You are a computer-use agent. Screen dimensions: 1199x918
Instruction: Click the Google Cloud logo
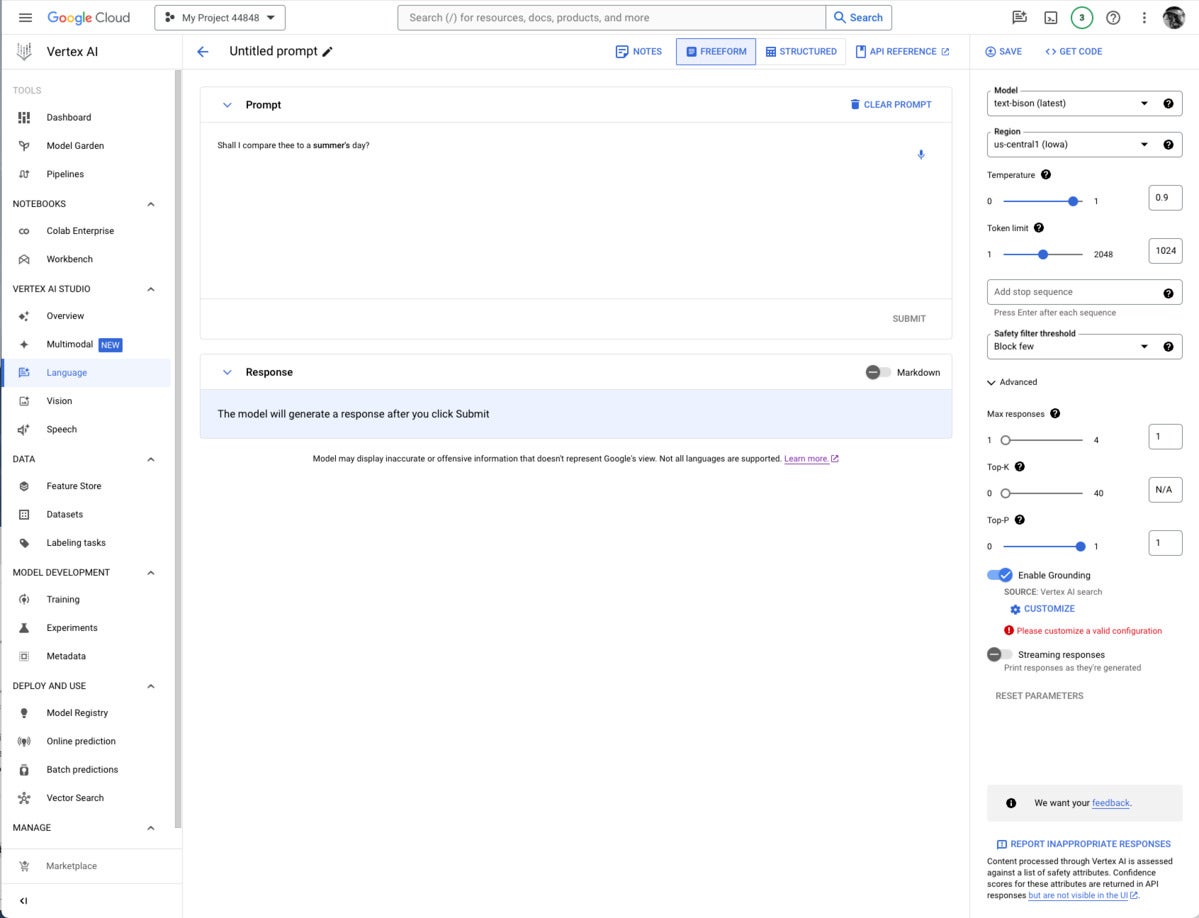pos(89,18)
